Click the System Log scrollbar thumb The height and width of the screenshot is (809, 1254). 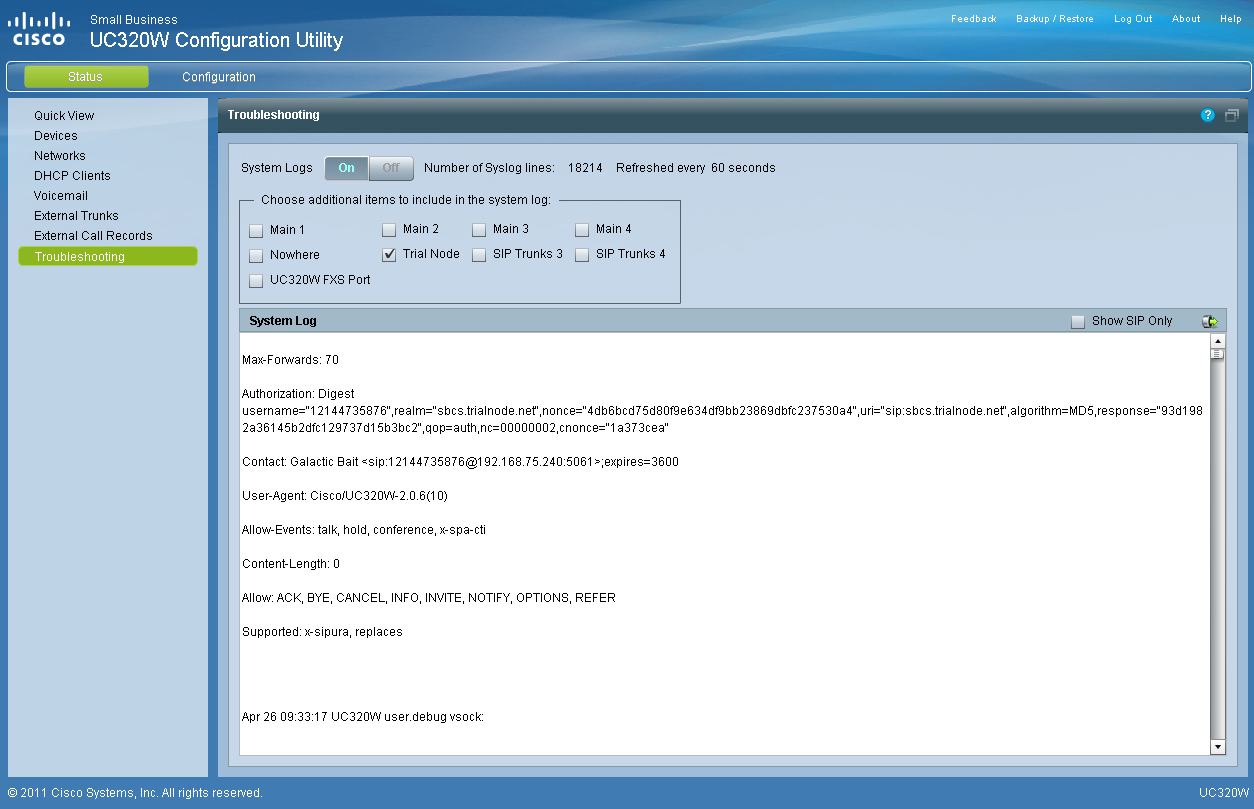[1217, 354]
